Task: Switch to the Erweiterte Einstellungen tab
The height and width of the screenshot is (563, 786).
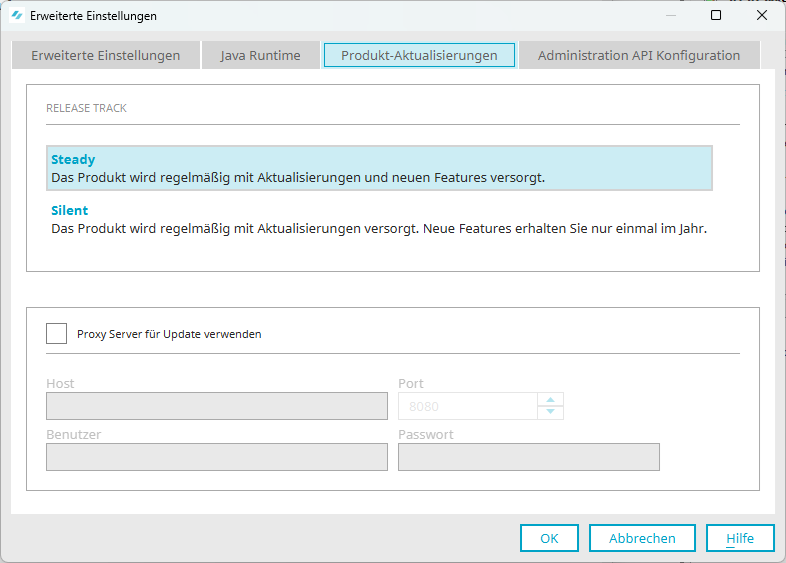Action: [105, 55]
